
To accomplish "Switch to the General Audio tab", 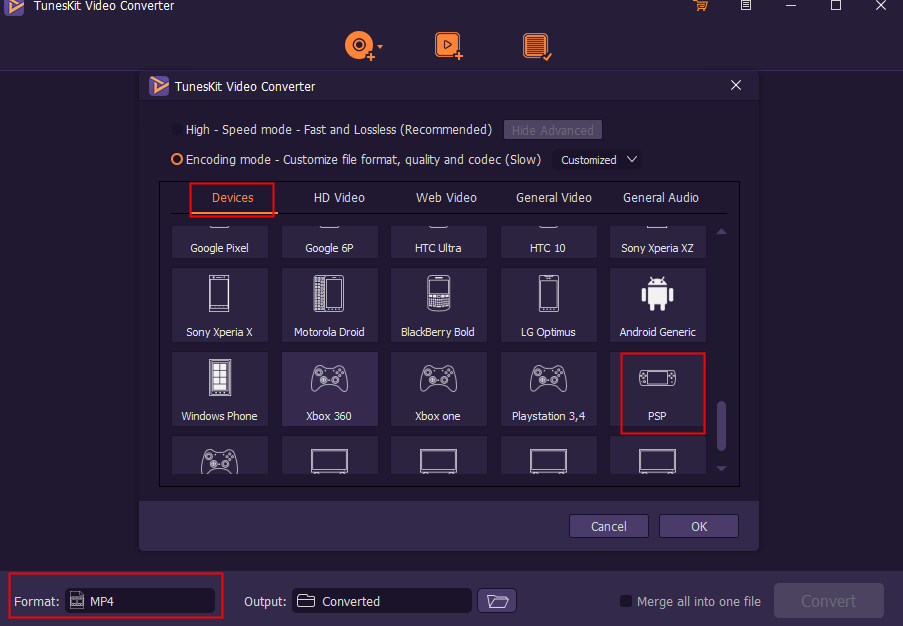I will click(661, 198).
